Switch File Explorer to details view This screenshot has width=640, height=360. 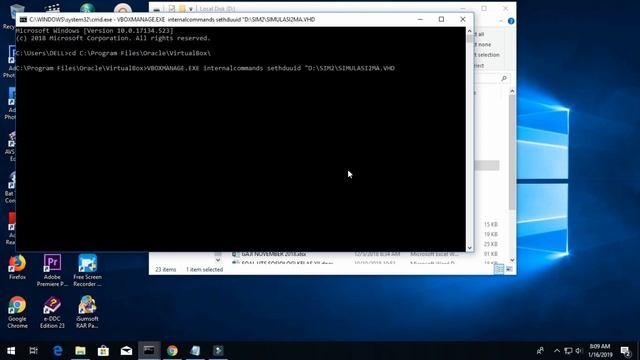(x=499, y=269)
